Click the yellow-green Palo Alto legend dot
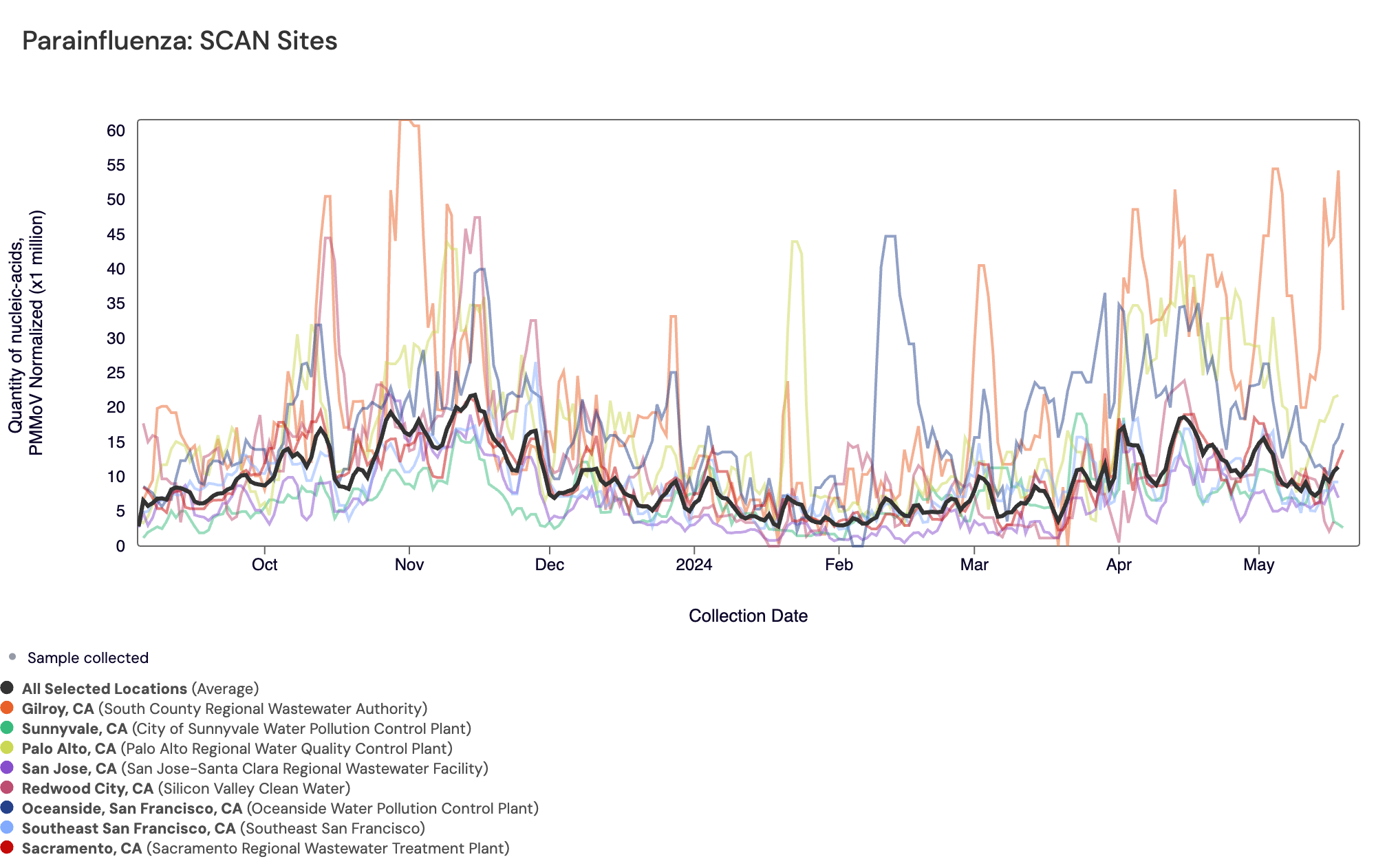The height and width of the screenshot is (868, 1387). coord(7,748)
